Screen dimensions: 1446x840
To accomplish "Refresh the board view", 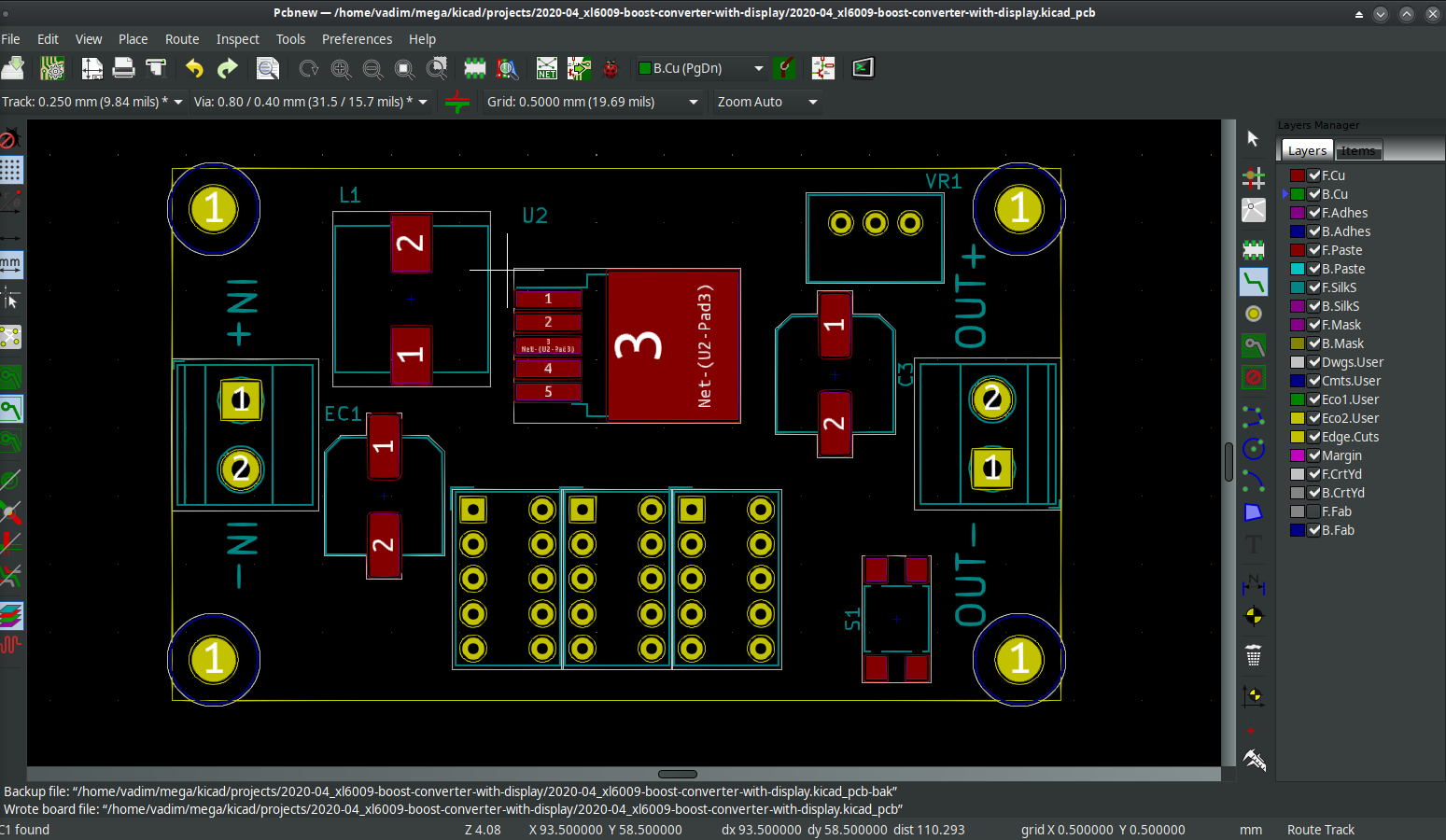I will point(308,68).
